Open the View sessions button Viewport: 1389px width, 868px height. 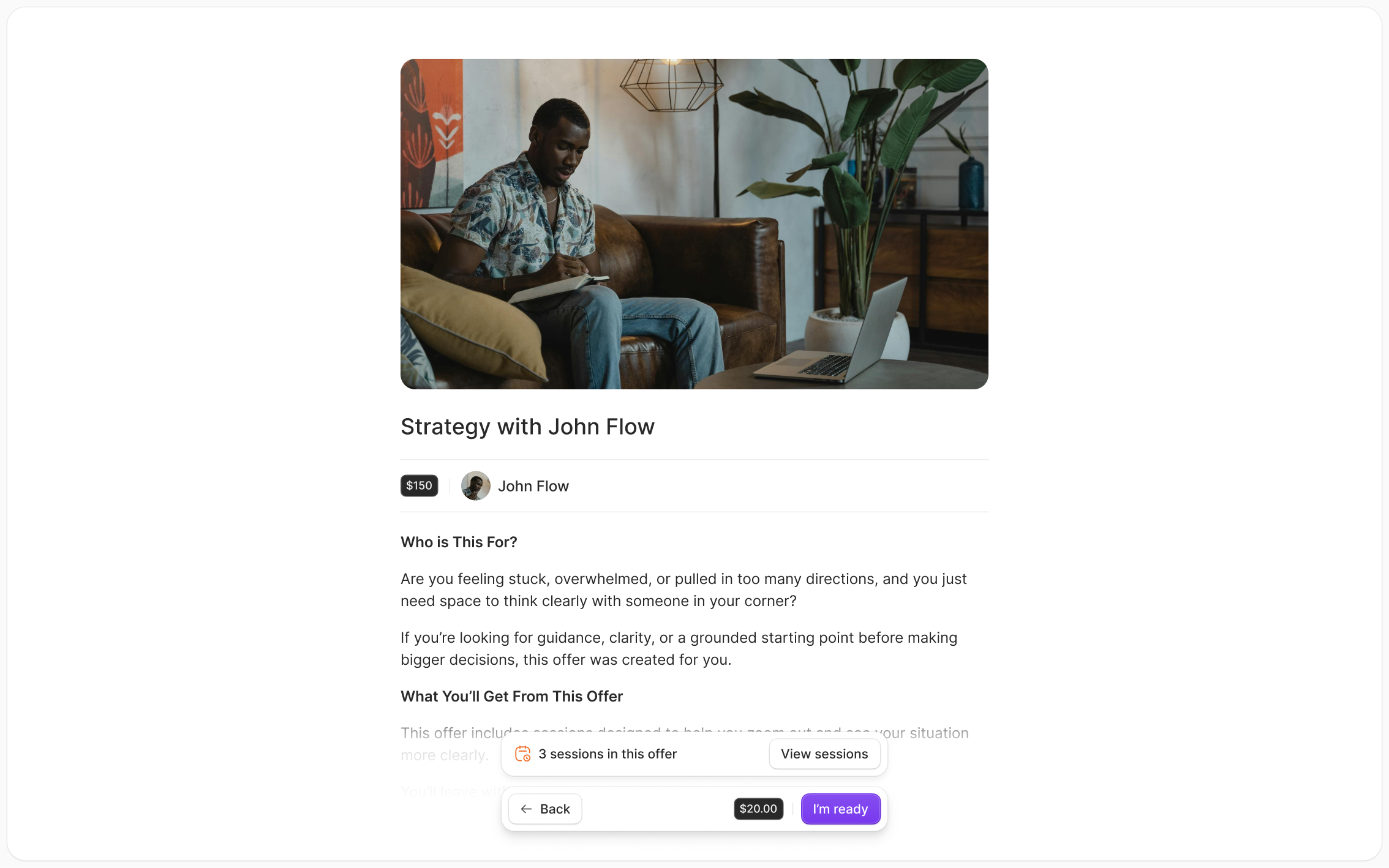point(824,754)
